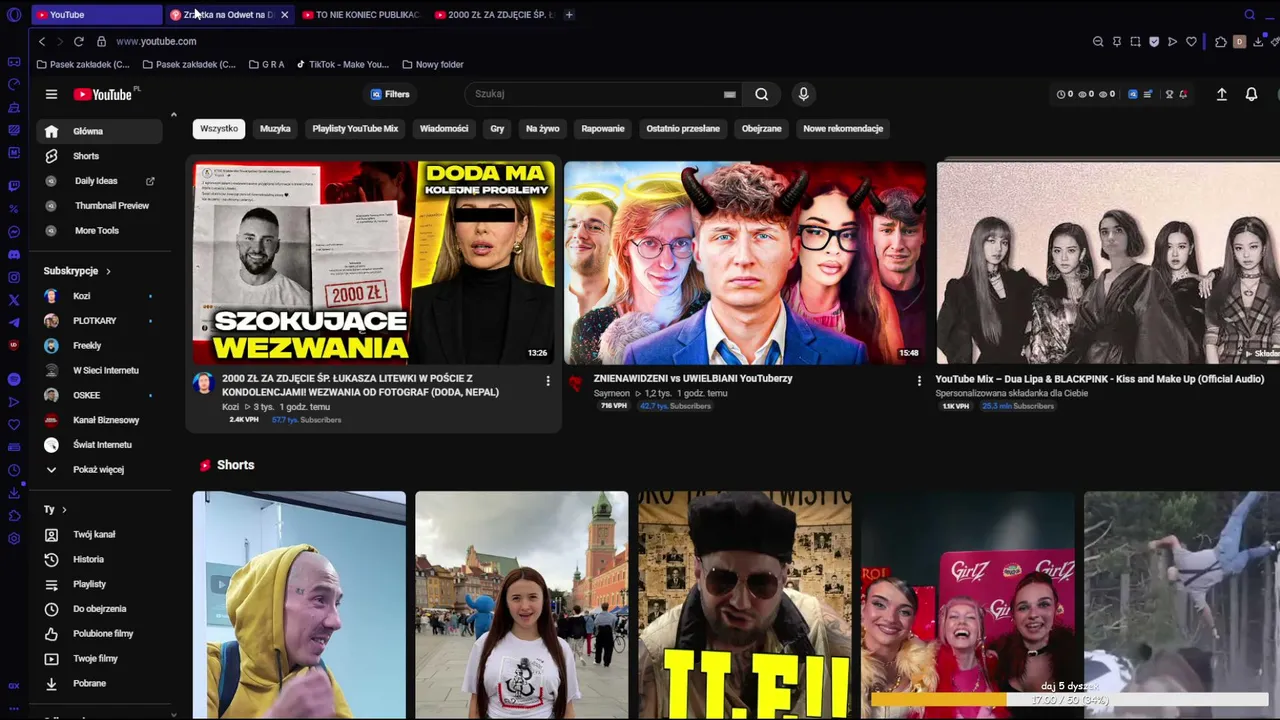Expand the Ty section arrow

point(64,510)
